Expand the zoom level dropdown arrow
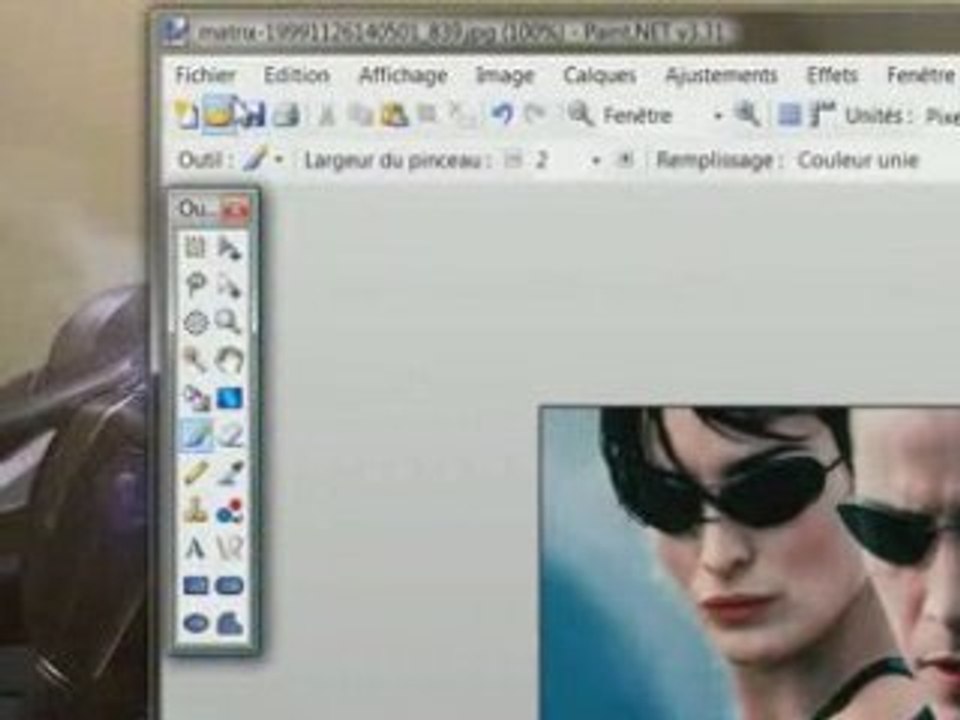 pos(718,116)
